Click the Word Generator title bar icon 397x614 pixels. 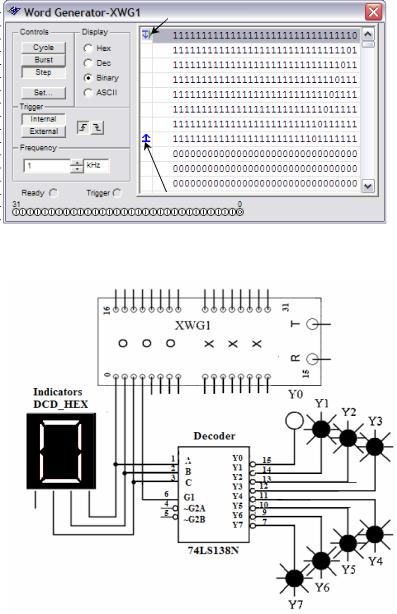pyautogui.click(x=14, y=11)
